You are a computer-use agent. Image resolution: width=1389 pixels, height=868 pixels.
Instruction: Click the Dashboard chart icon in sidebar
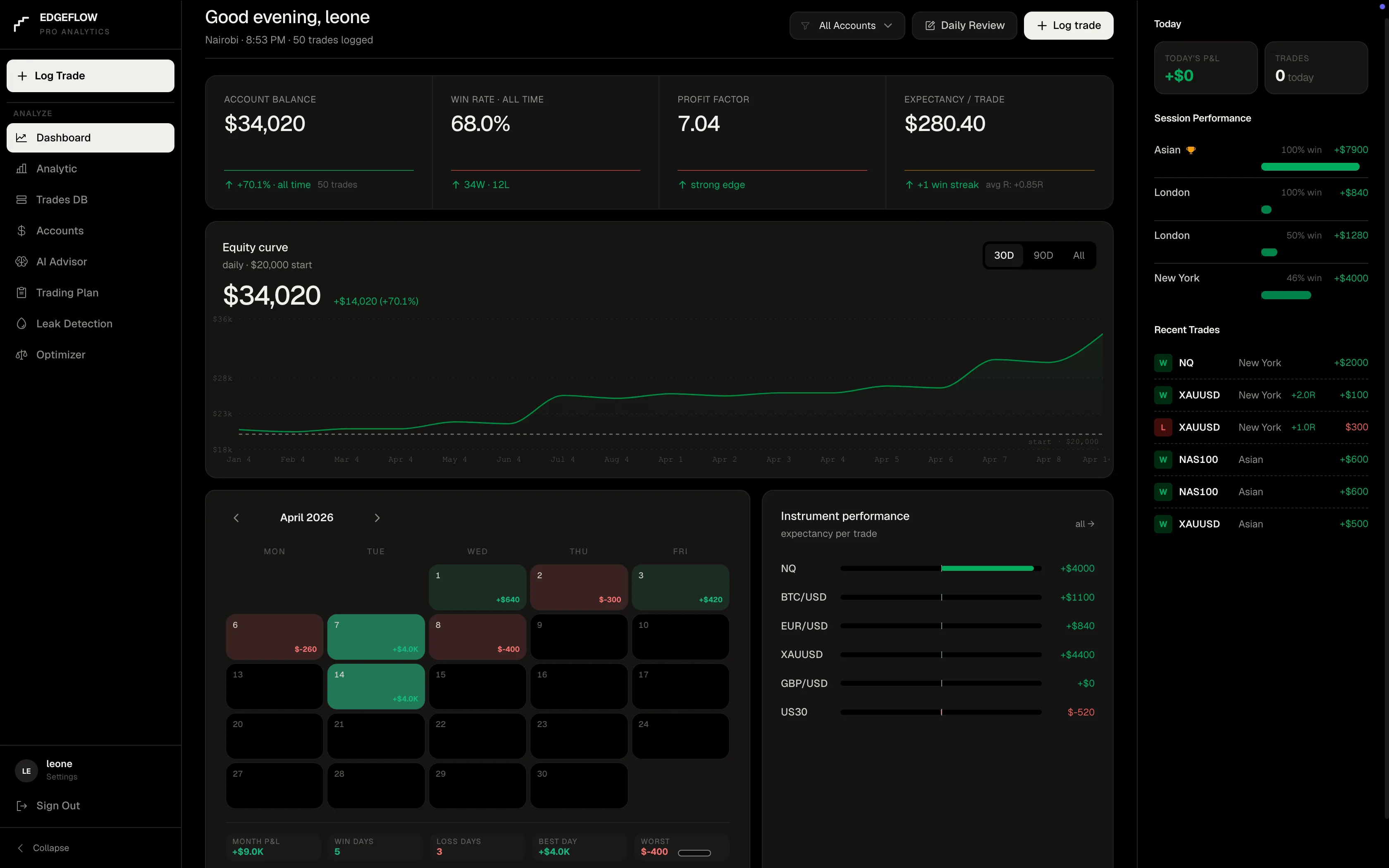pyautogui.click(x=21, y=138)
